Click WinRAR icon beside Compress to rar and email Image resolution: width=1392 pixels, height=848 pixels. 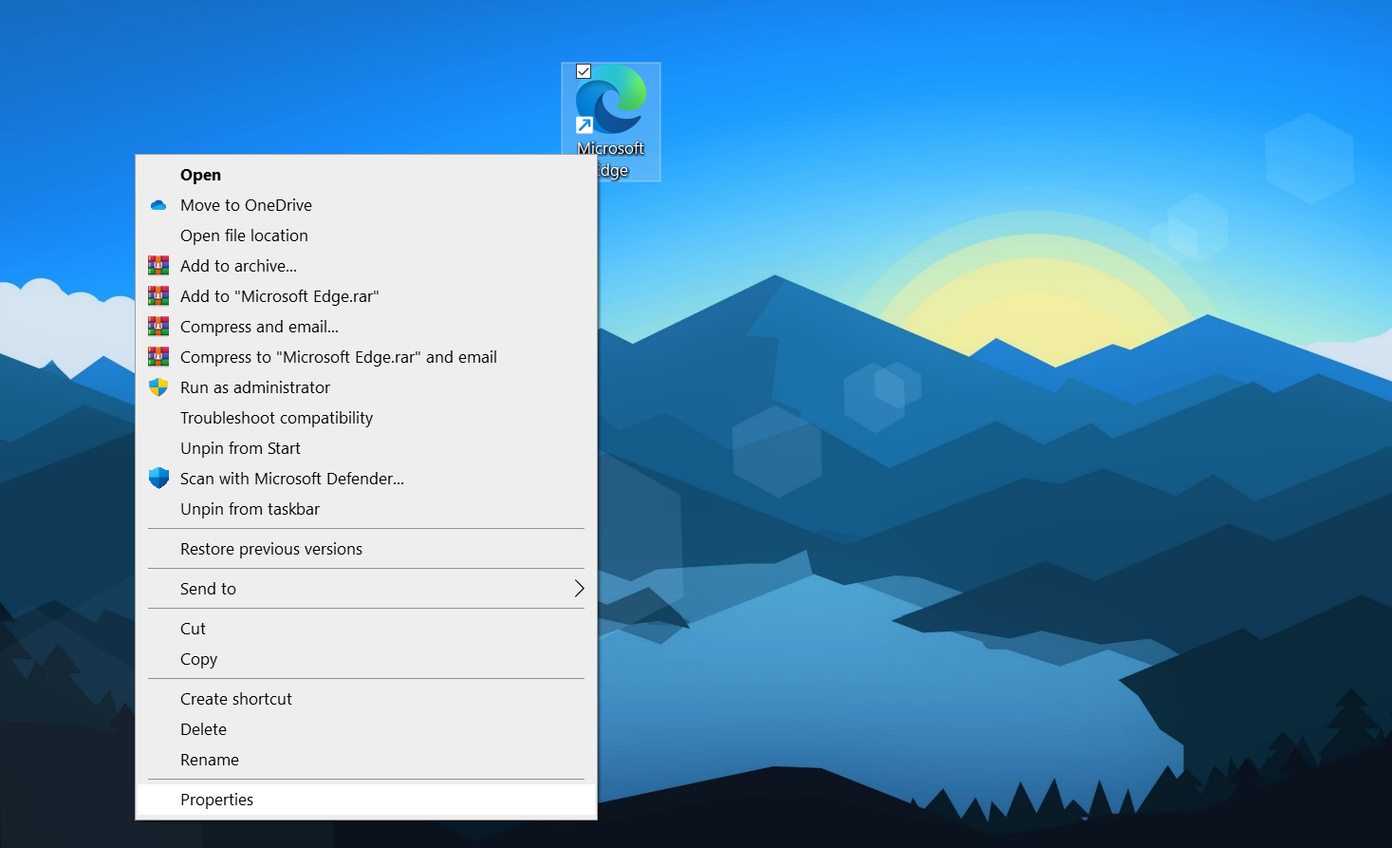point(158,357)
